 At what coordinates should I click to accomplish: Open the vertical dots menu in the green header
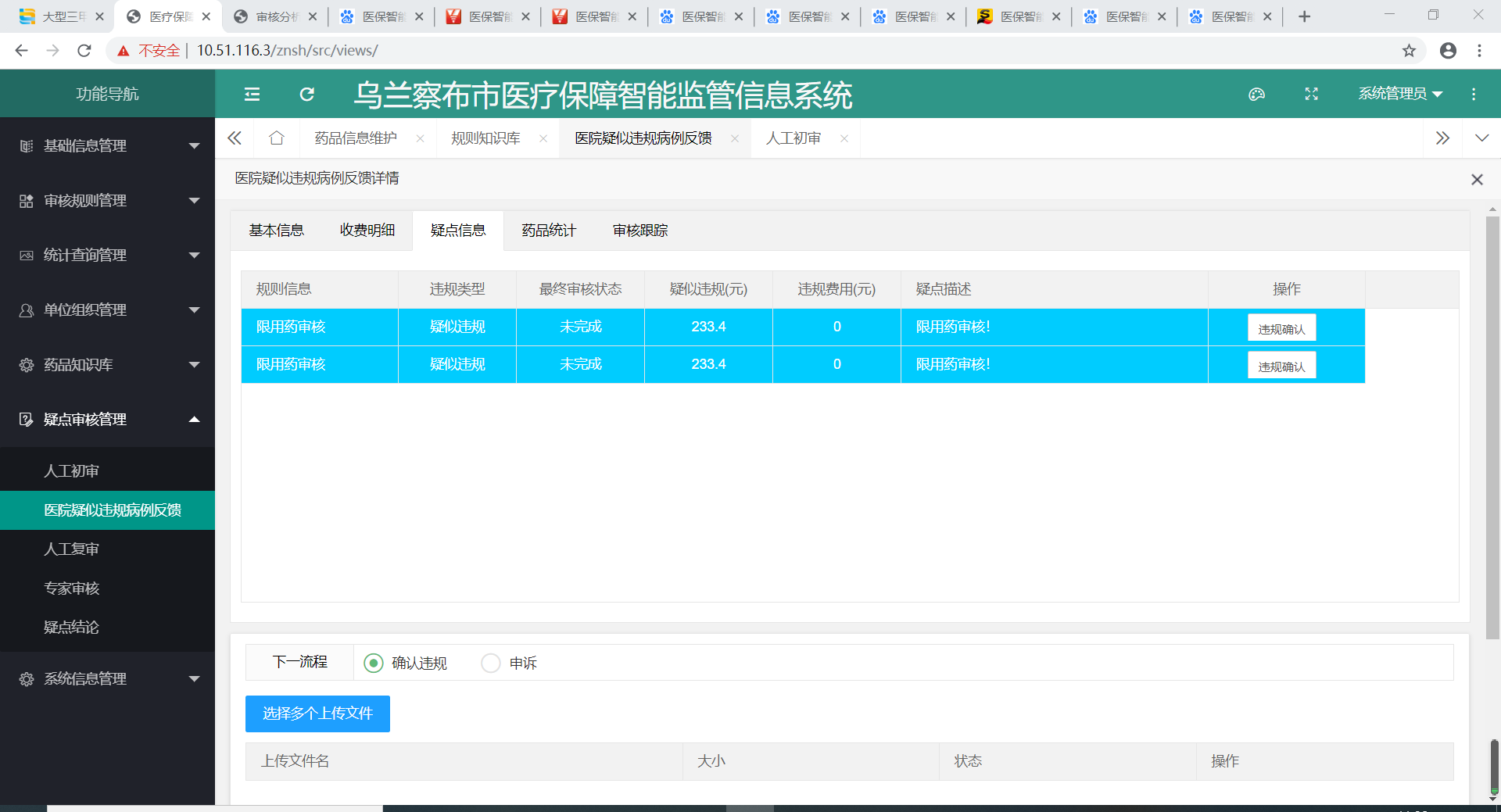tap(1474, 94)
